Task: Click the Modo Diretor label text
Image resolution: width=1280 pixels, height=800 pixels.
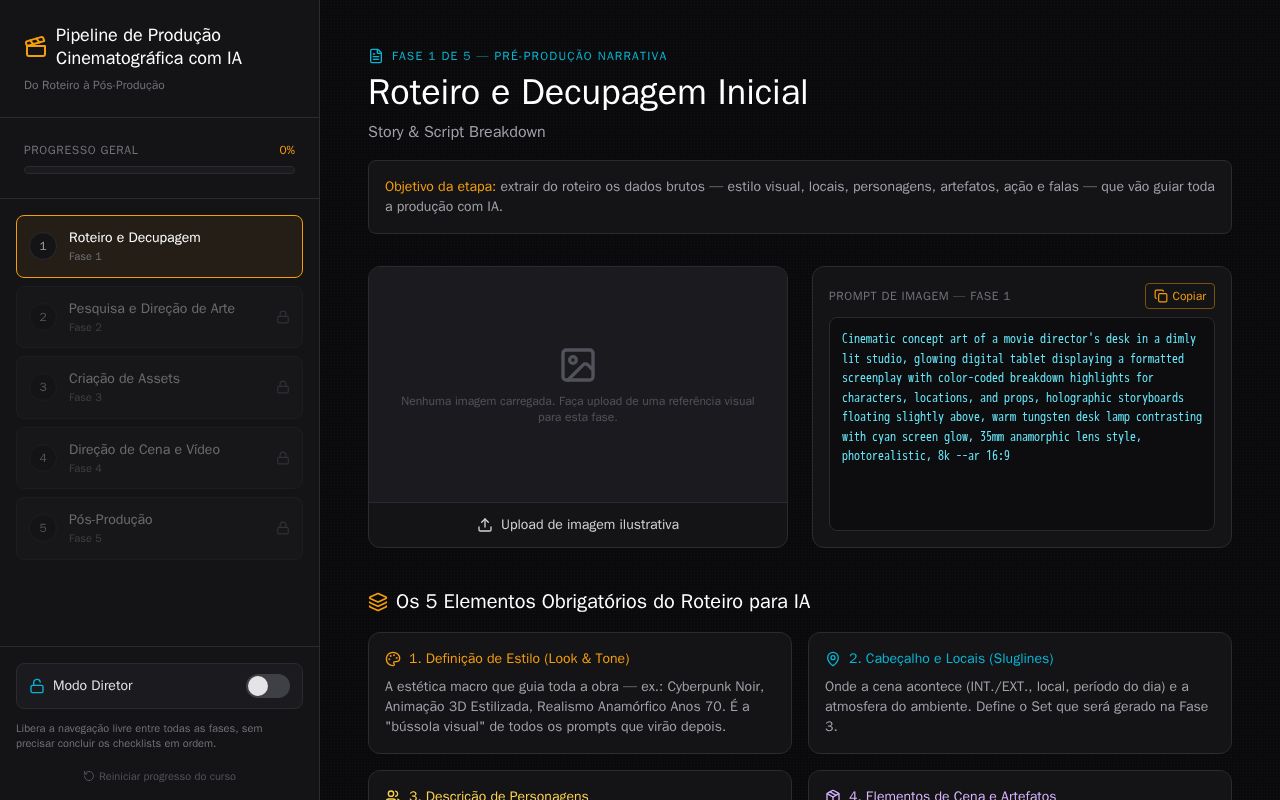Action: pyautogui.click(x=93, y=686)
